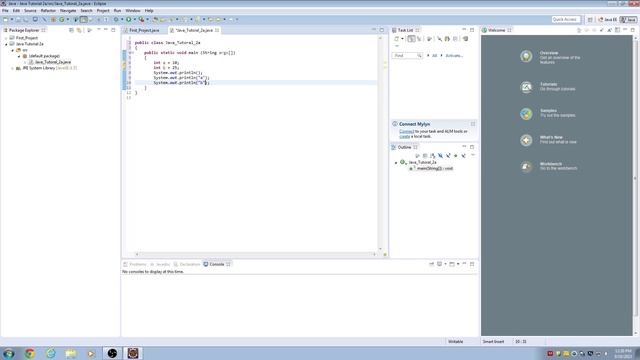Open the Refactor menu
640x360 pixels.
(x=48, y=11)
